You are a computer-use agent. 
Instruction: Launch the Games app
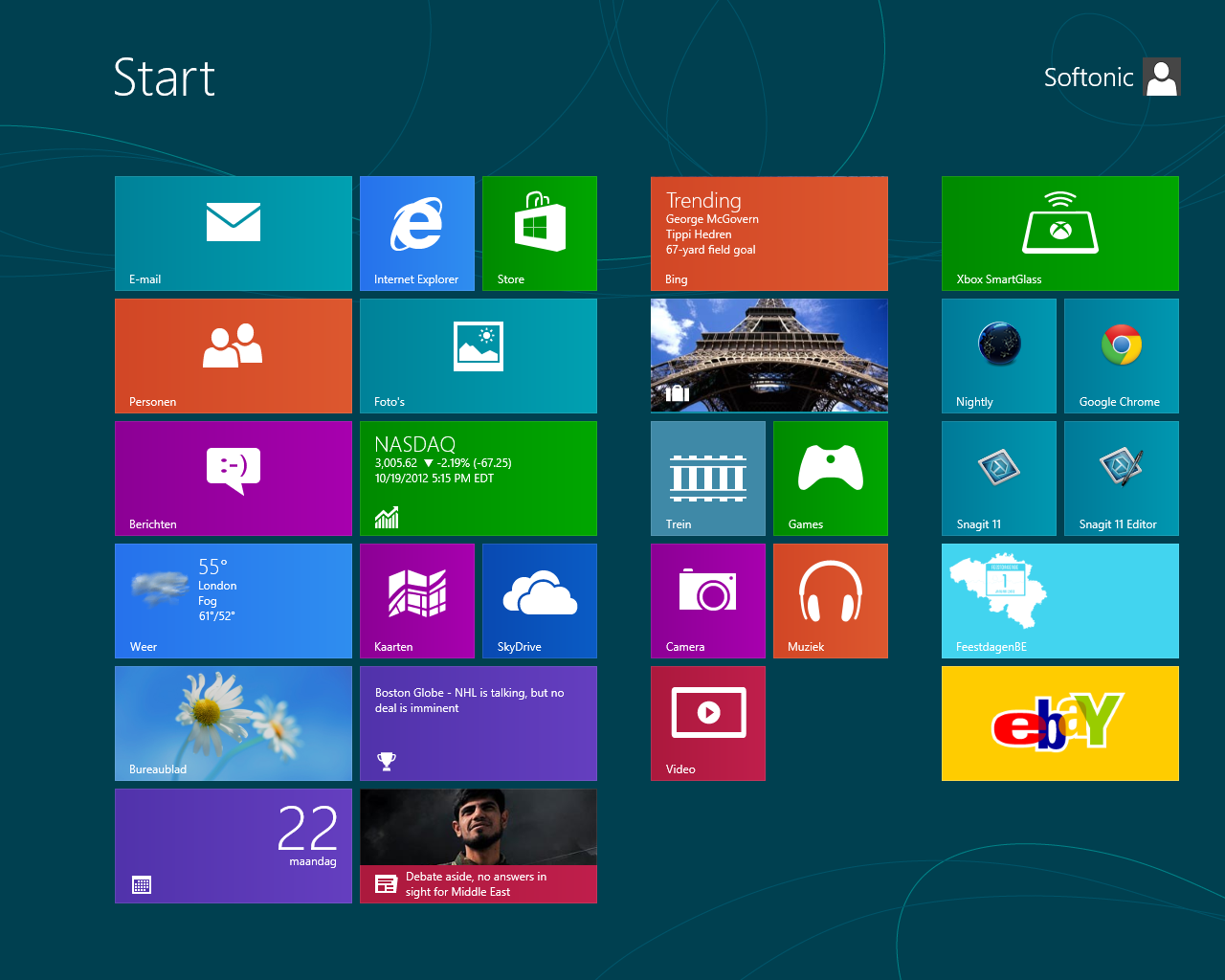[830, 478]
